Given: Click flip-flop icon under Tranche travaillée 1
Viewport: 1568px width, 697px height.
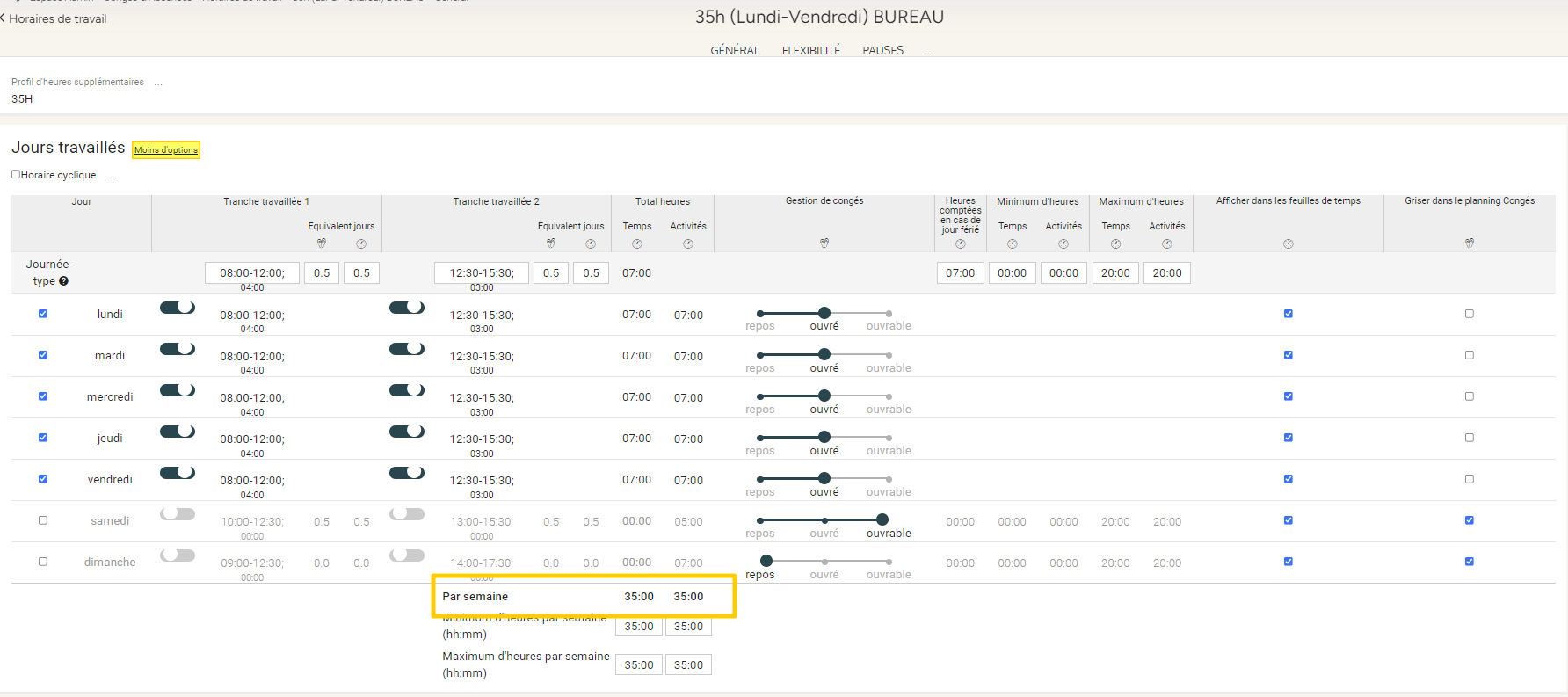Looking at the screenshot, I should pos(322,243).
